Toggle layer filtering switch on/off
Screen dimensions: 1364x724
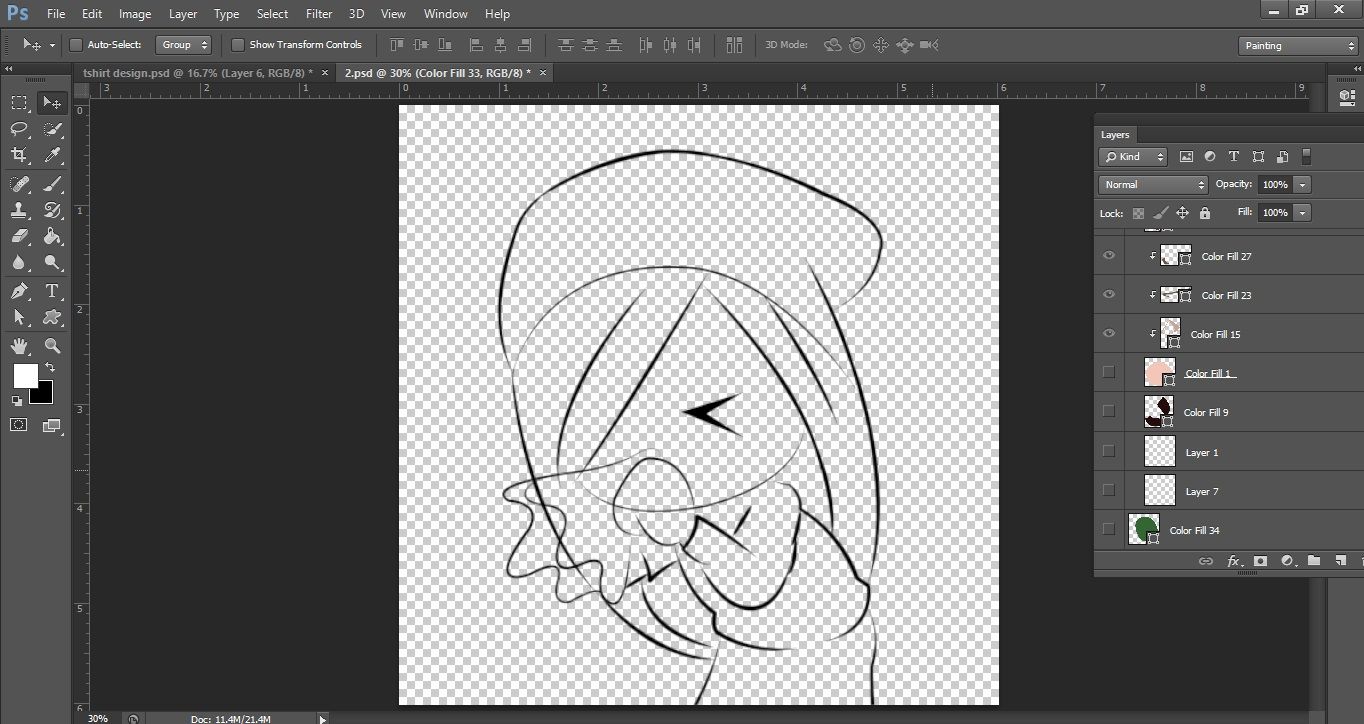[x=1306, y=157]
